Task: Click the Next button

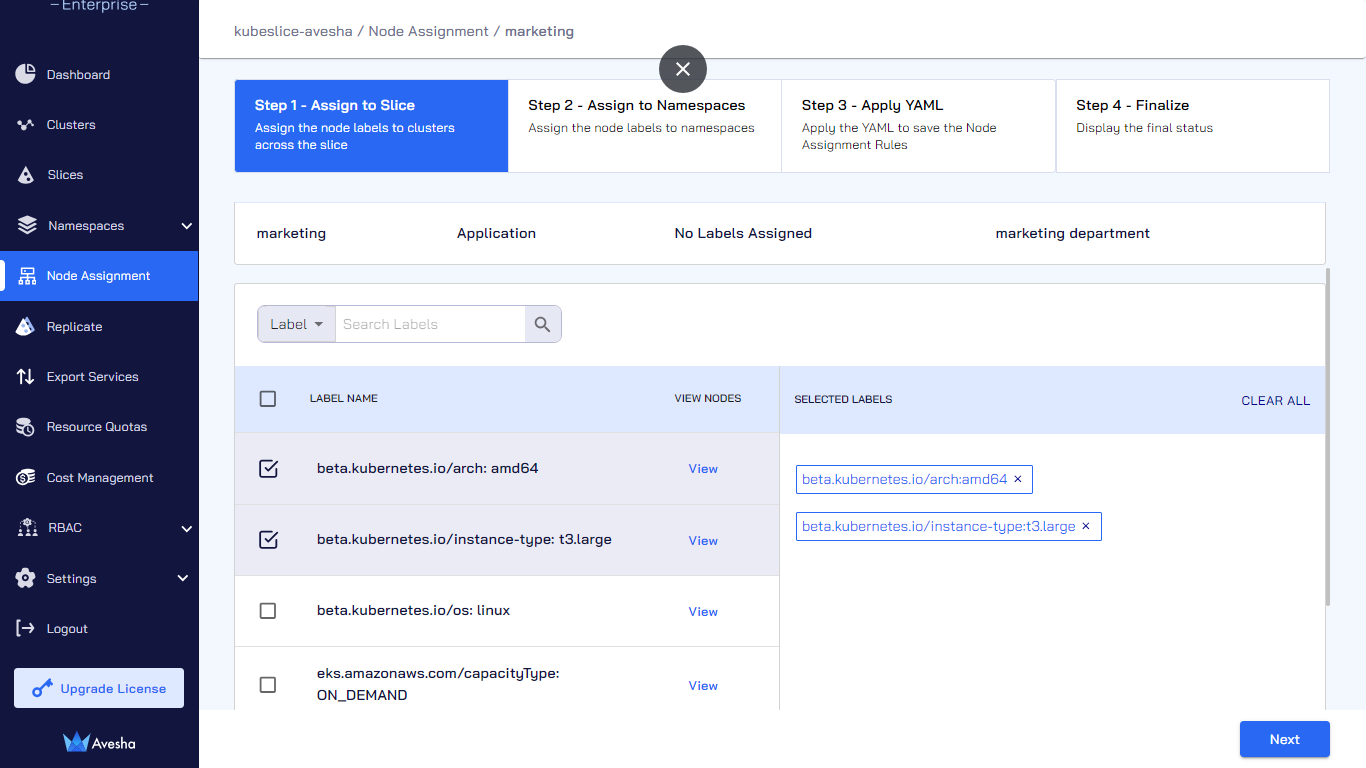Action: pyautogui.click(x=1285, y=739)
